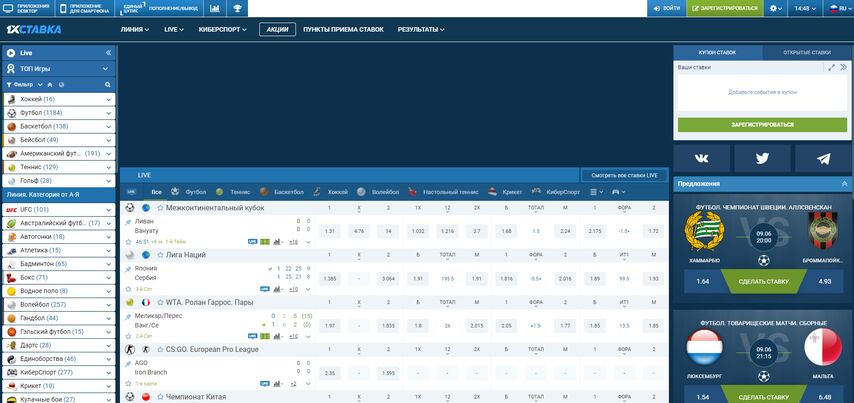Open the LIVE dropdown in the main navigation
Image resolution: width=854 pixels, height=403 pixels.
pos(174,29)
